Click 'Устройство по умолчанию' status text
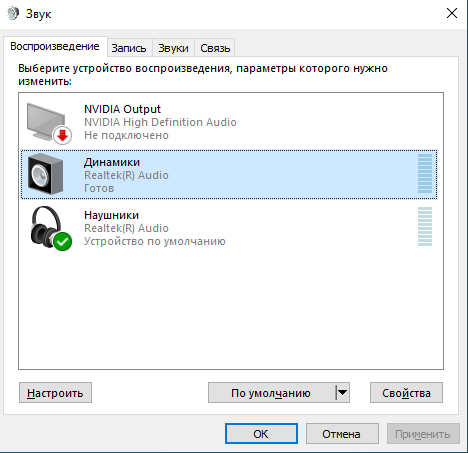Screen dimensions: 468x453 [x=155, y=241]
